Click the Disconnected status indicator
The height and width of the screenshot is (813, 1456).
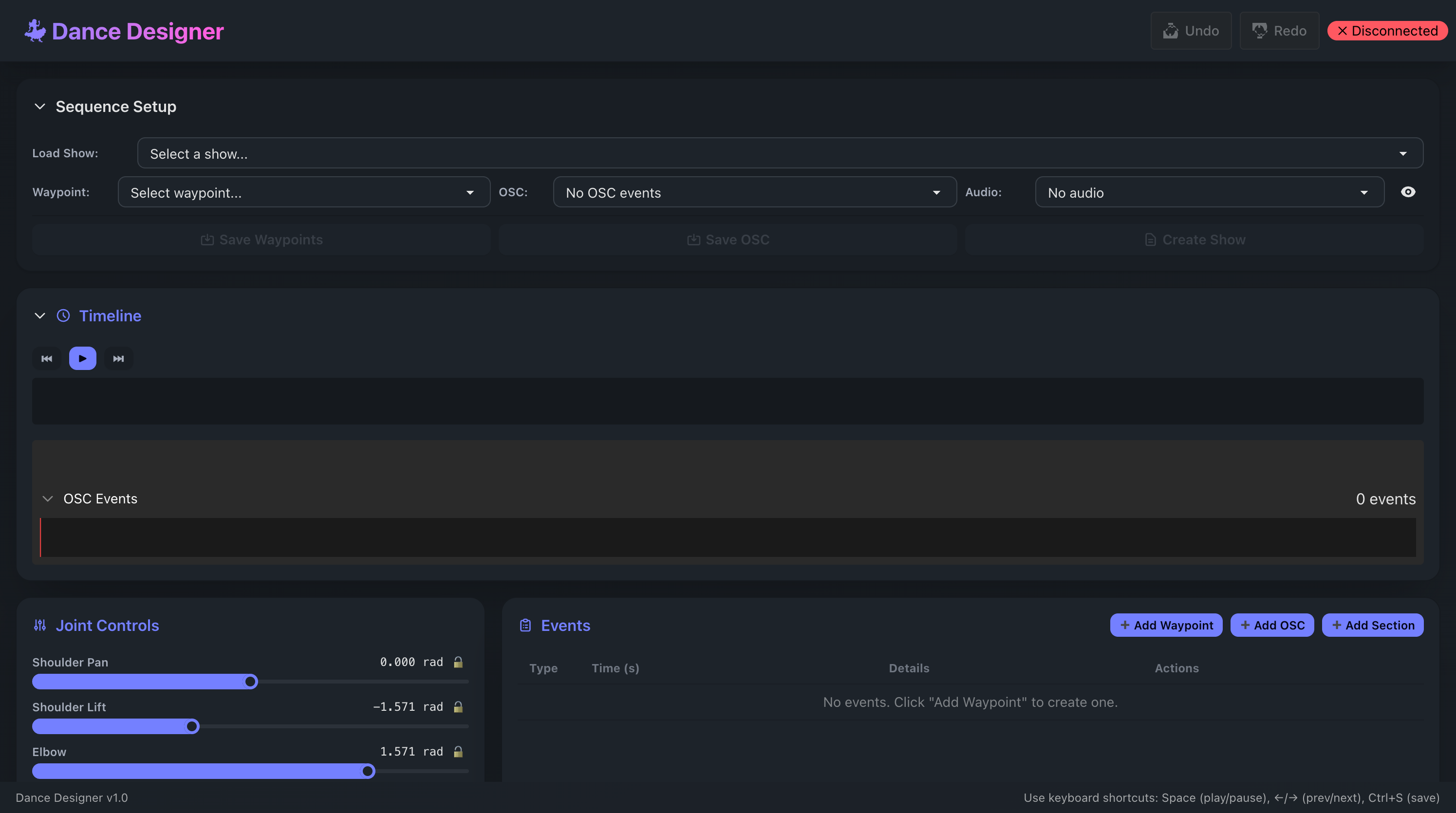(1388, 31)
